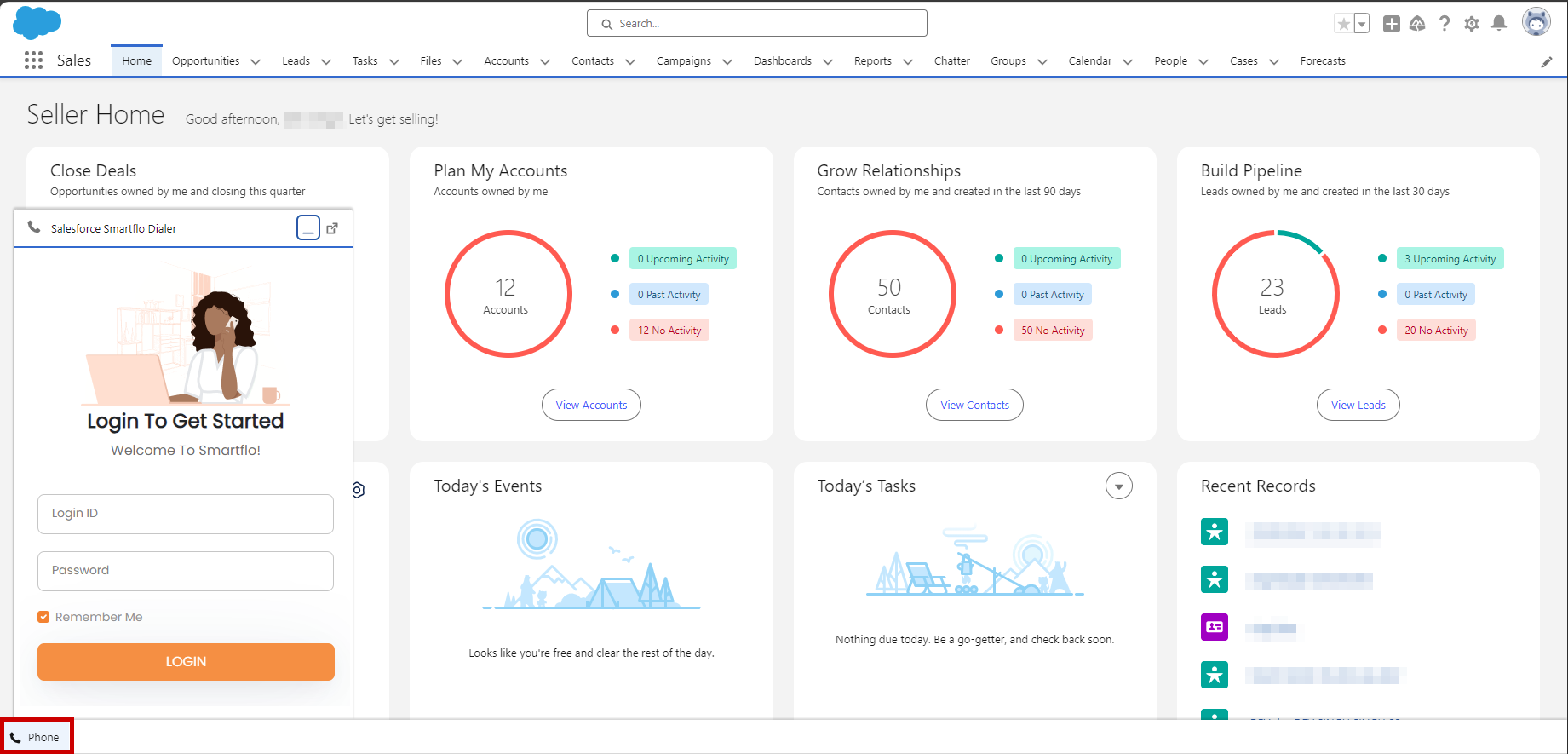1568x754 pixels.
Task: Click the Guidance Center cloud icon
Action: (x=1417, y=24)
